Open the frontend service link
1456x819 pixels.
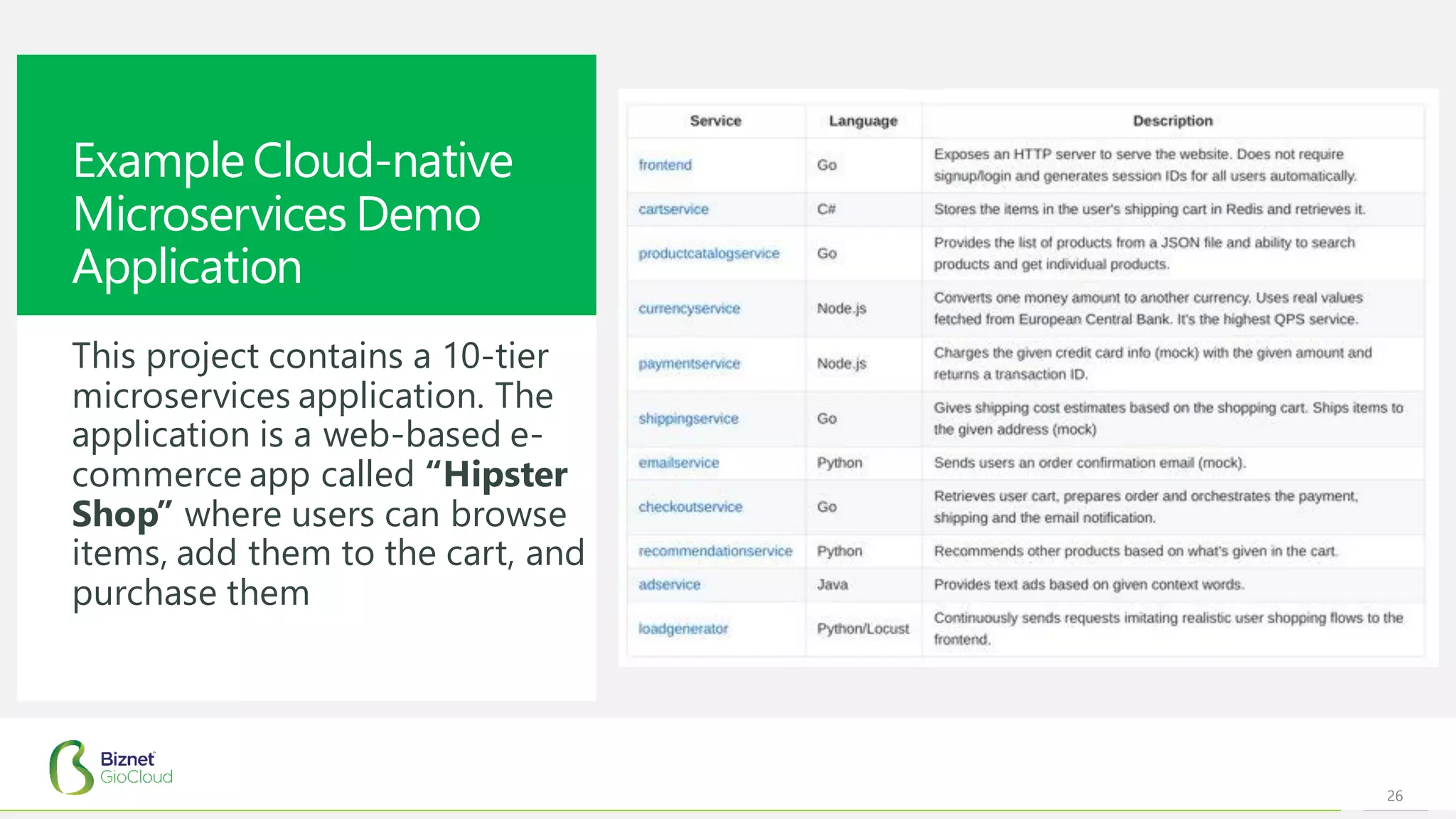665,165
